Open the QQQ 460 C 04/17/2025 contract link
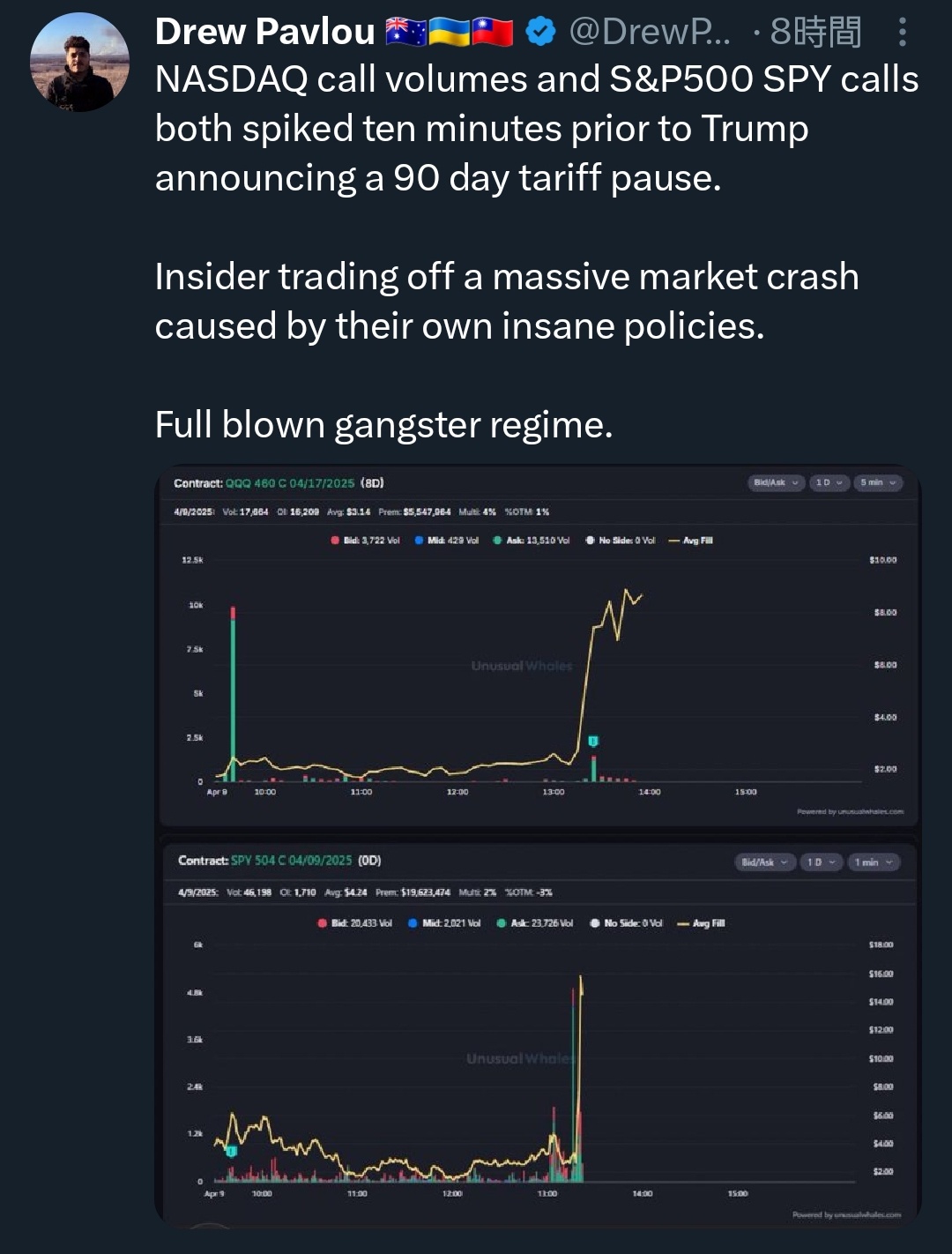Viewport: 952px width, 1254px height. click(x=290, y=483)
